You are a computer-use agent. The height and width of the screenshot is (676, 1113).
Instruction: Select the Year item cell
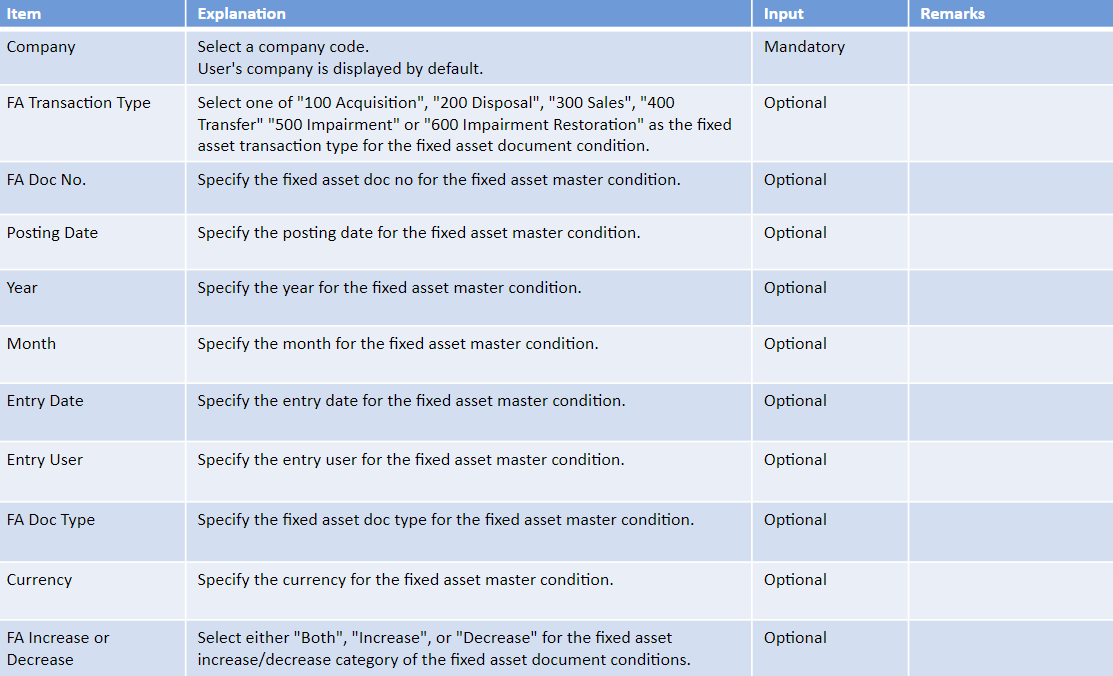(x=92, y=298)
